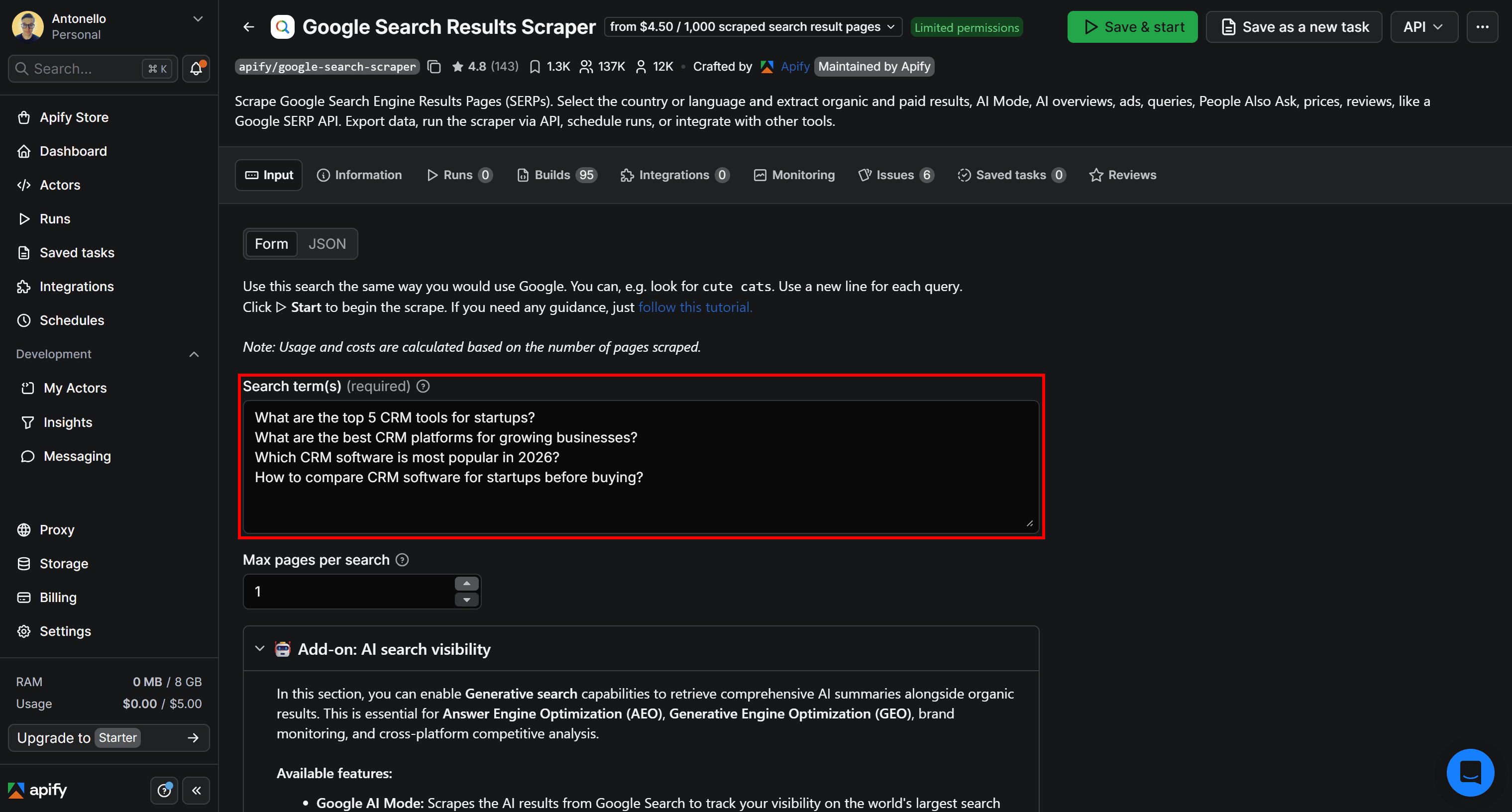Select the Reviews tab
The height and width of the screenshot is (812, 1512).
pyautogui.click(x=1123, y=175)
